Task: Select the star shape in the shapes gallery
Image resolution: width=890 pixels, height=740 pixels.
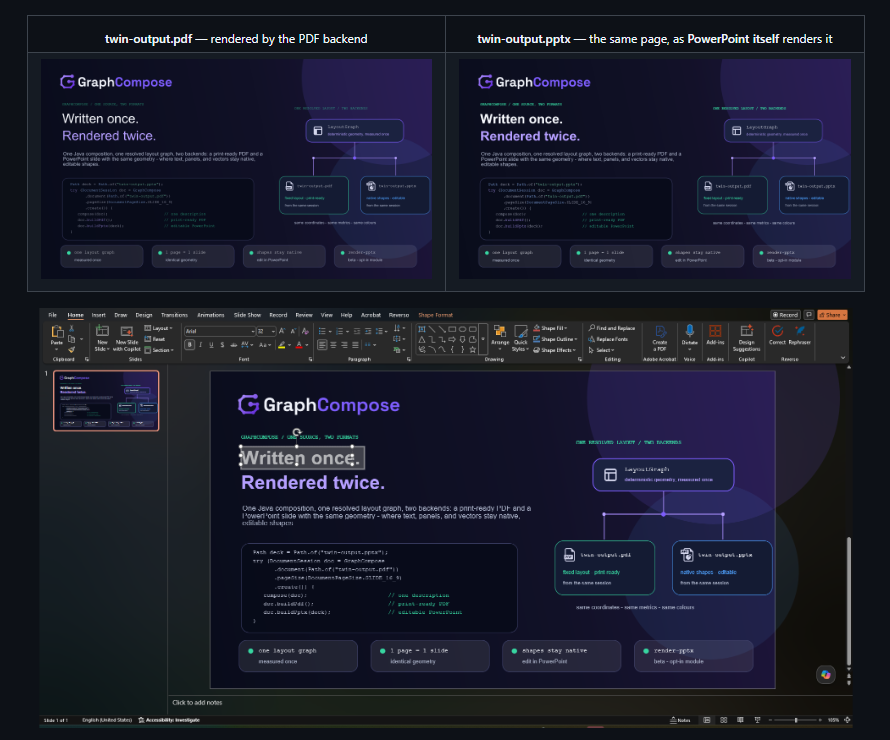Action: [x=473, y=350]
